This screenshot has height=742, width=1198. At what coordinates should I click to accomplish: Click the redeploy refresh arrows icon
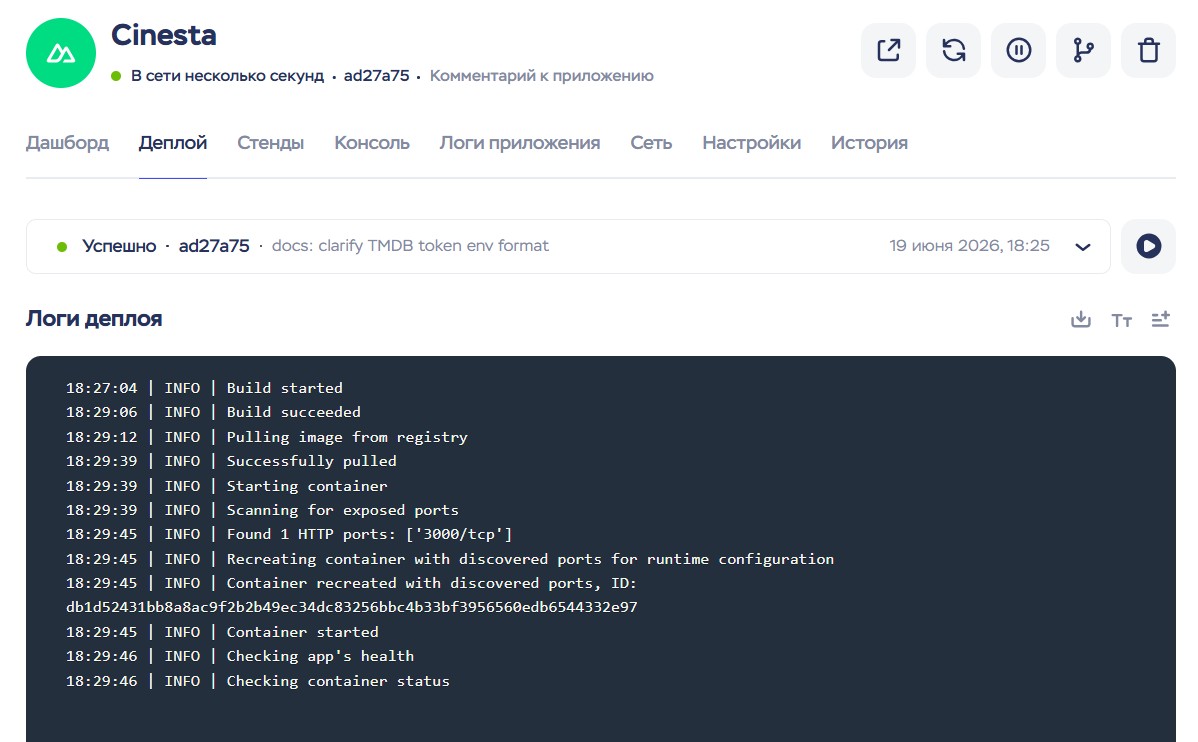954,50
